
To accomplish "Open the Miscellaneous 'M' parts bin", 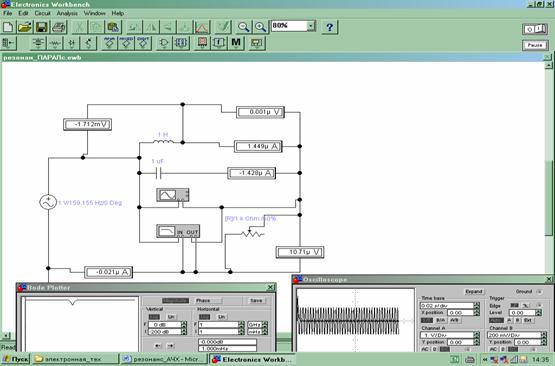I will 236,43.
